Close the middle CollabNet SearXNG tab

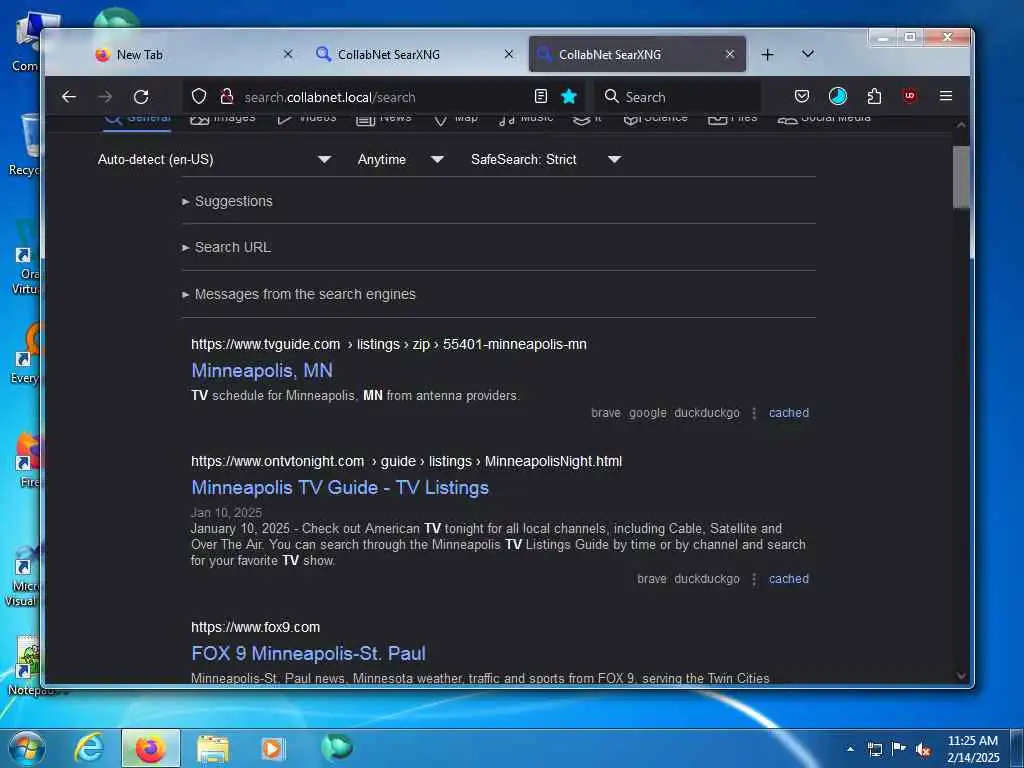(x=509, y=54)
